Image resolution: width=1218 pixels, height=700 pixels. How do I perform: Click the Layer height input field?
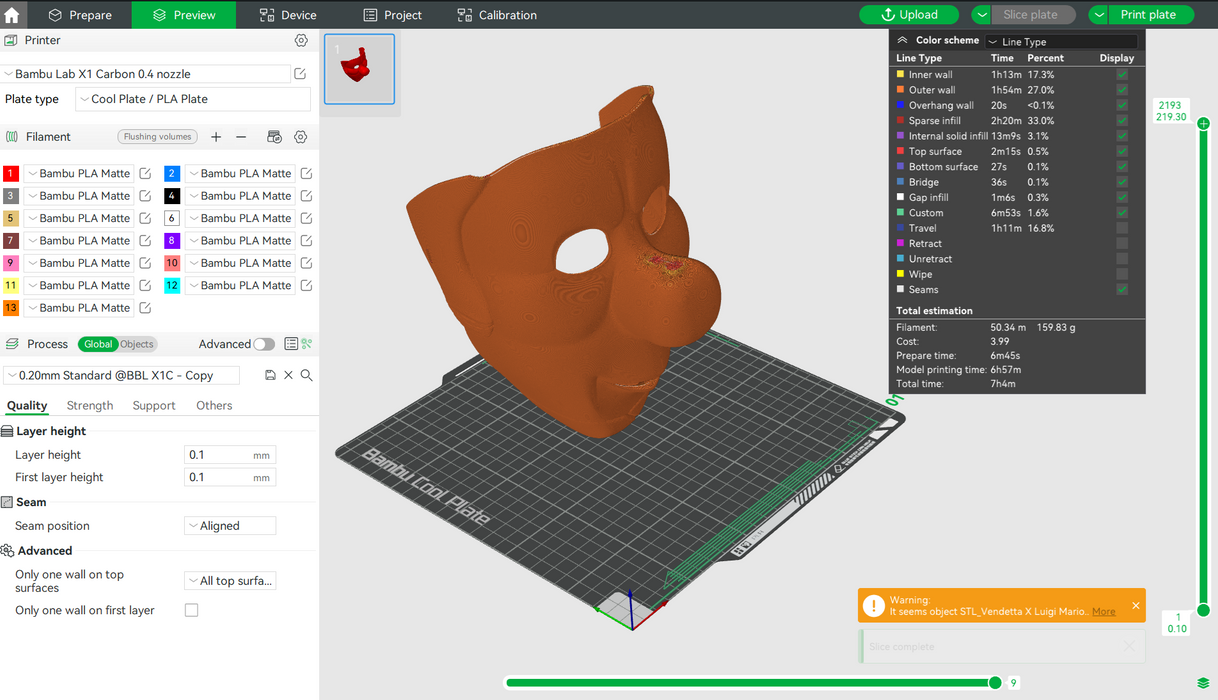(218, 455)
